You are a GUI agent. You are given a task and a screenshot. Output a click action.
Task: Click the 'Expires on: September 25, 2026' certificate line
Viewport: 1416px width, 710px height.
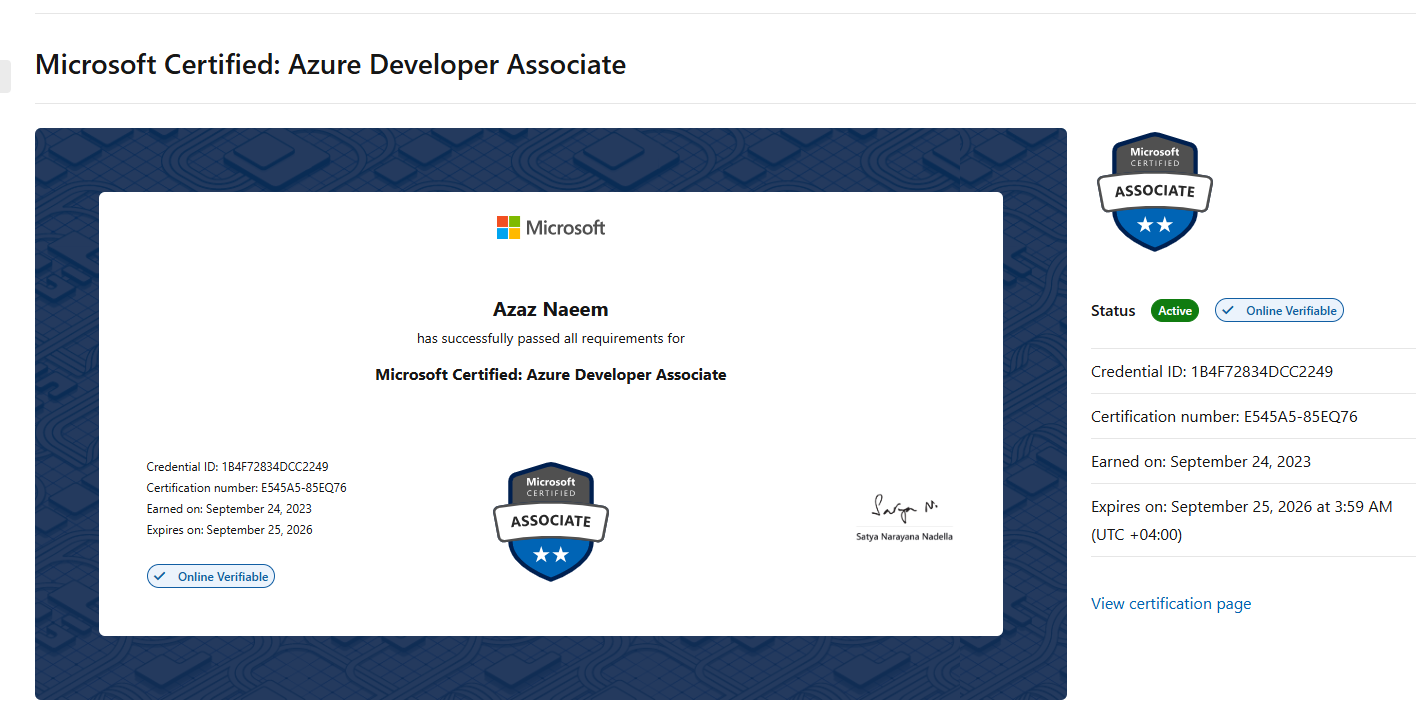pos(229,530)
